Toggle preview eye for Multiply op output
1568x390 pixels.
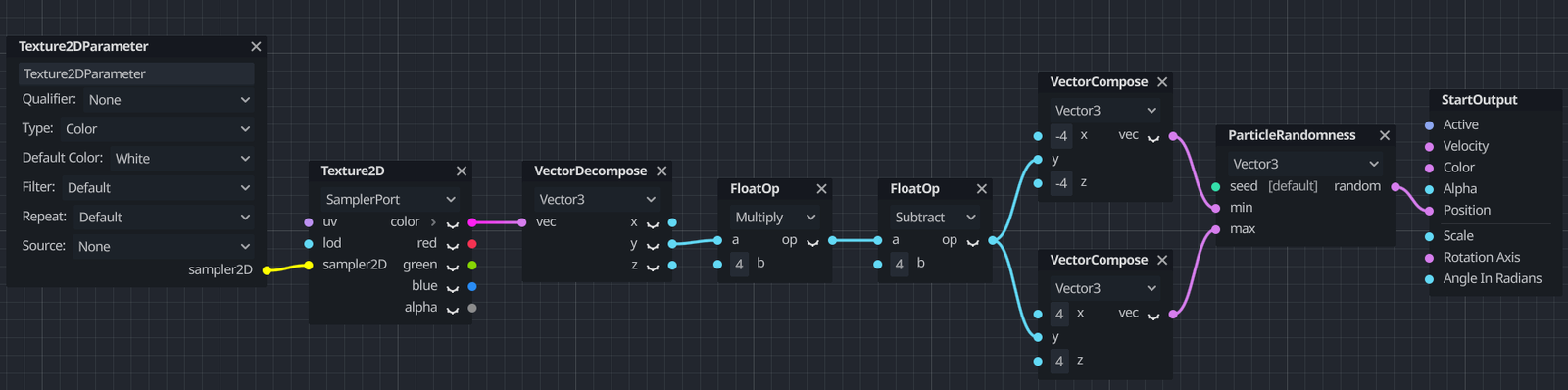point(812,242)
